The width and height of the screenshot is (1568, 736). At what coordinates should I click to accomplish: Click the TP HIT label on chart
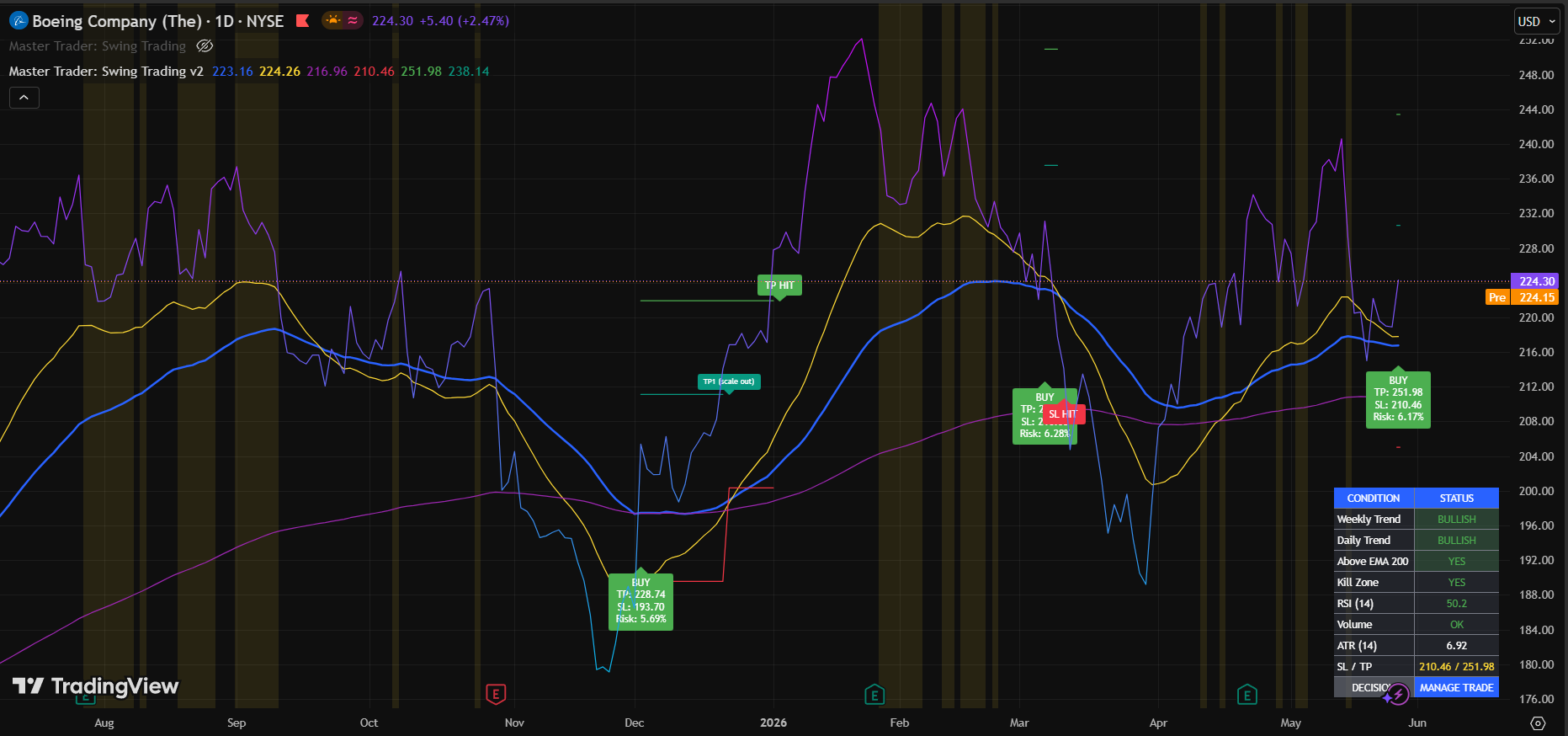[x=779, y=285]
